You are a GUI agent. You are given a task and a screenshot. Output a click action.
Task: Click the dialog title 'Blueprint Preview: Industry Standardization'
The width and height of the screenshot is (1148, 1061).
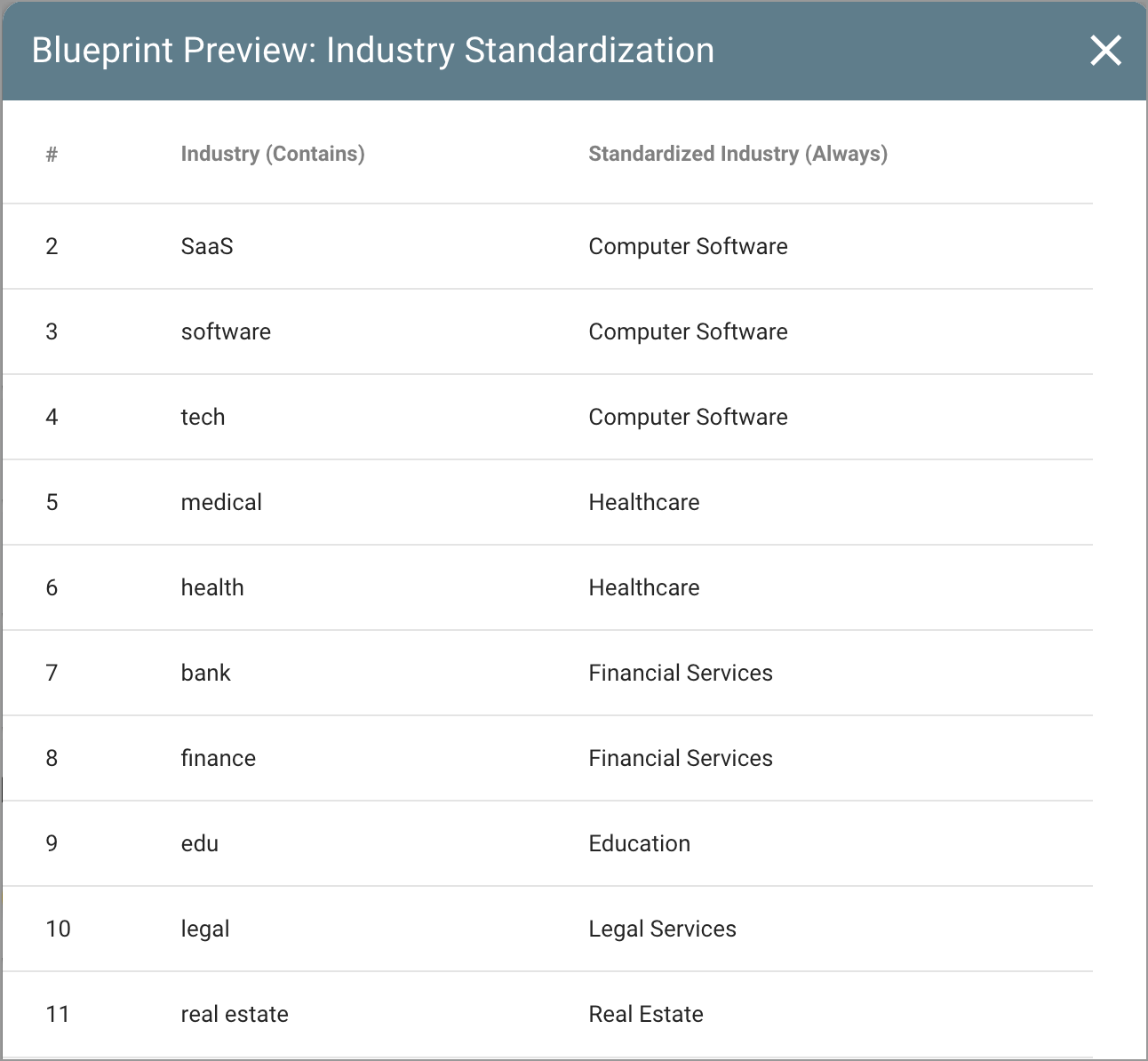[373, 51]
